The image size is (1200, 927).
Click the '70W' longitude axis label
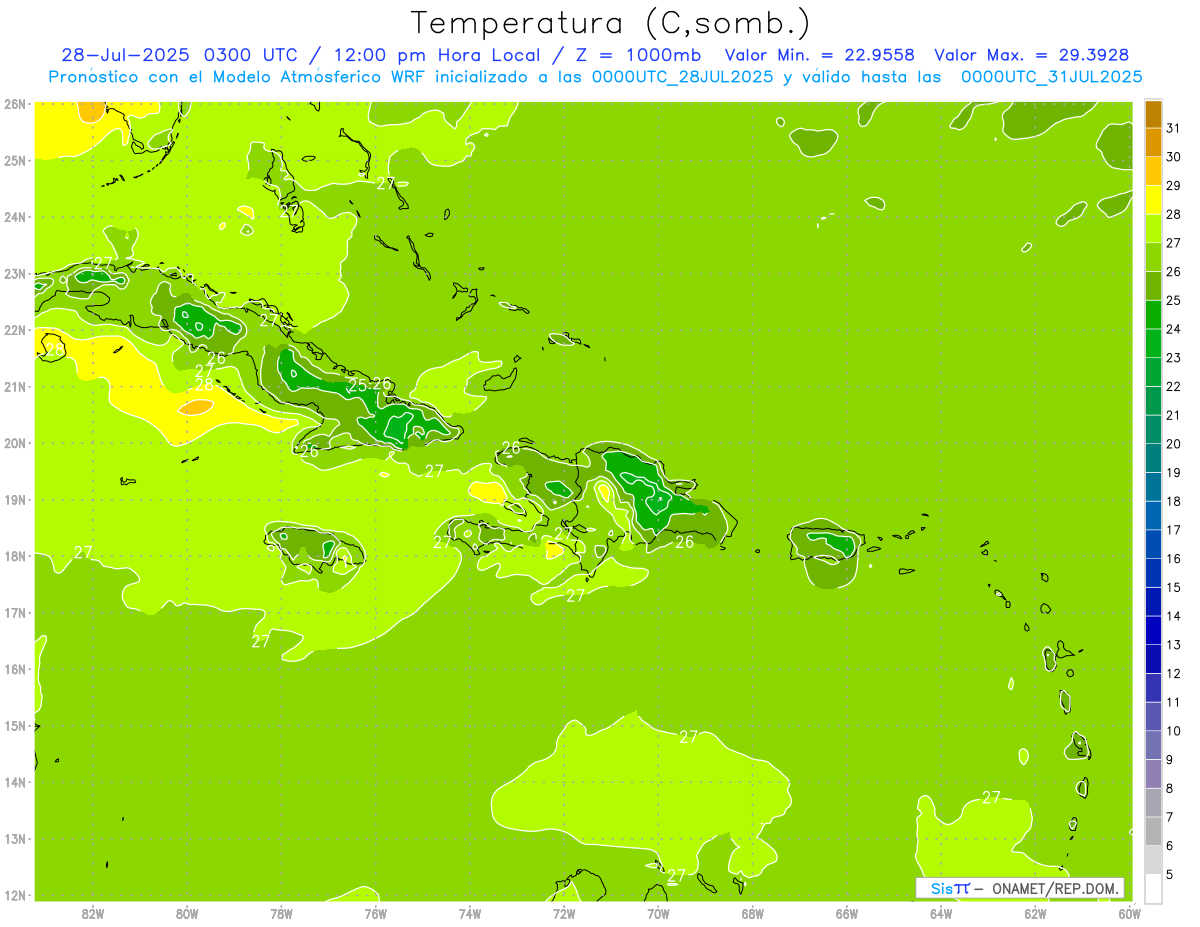[x=658, y=913]
